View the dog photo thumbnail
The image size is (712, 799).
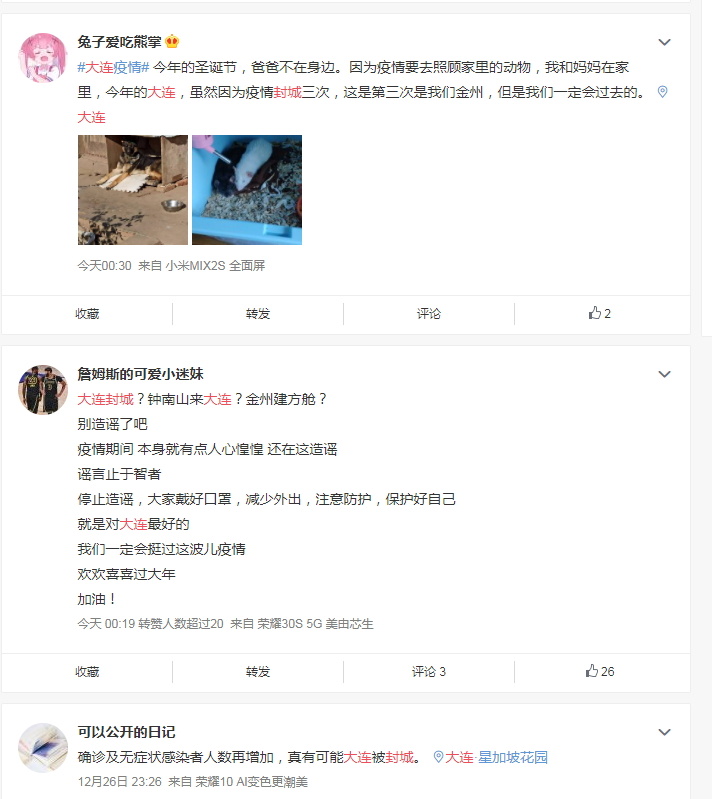point(133,190)
